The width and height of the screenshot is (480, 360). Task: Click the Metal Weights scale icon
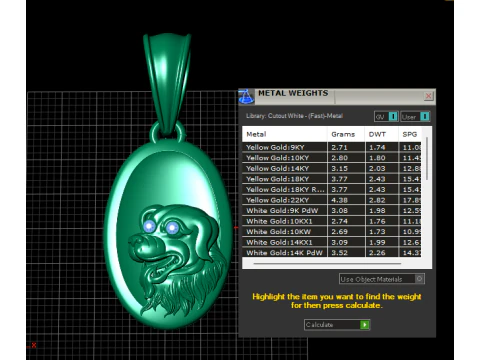pos(246,97)
